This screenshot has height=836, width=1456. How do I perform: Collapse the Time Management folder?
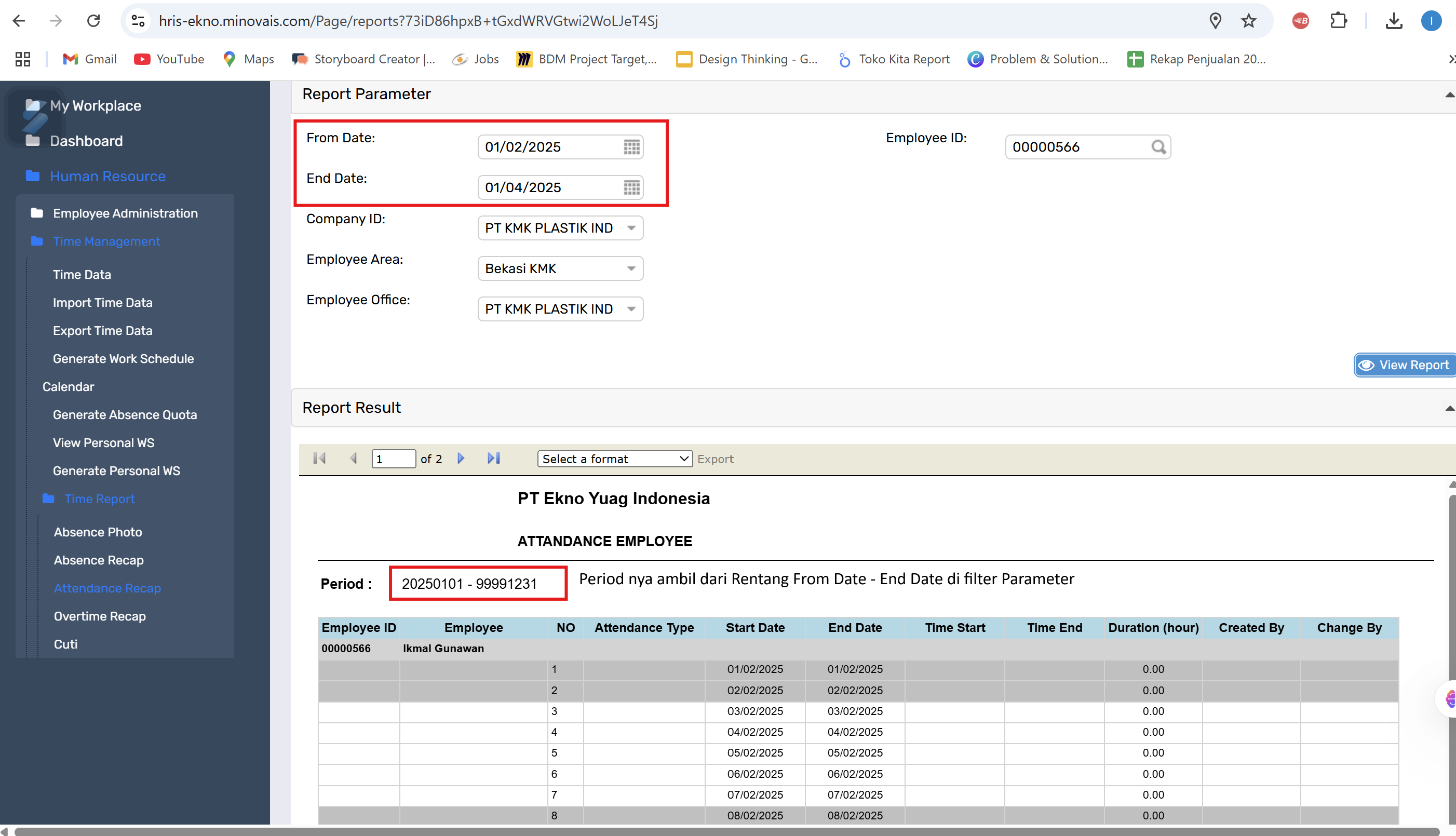[x=96, y=241]
